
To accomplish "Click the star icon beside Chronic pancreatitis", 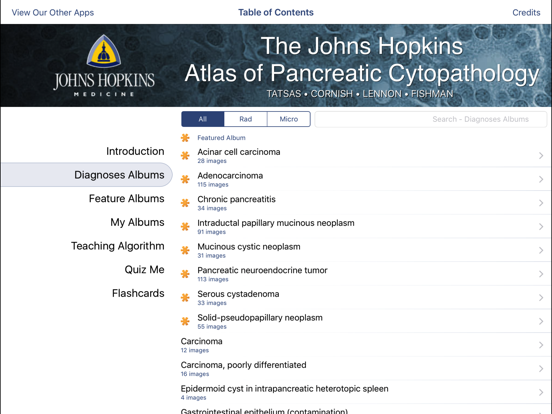I will coord(185,203).
